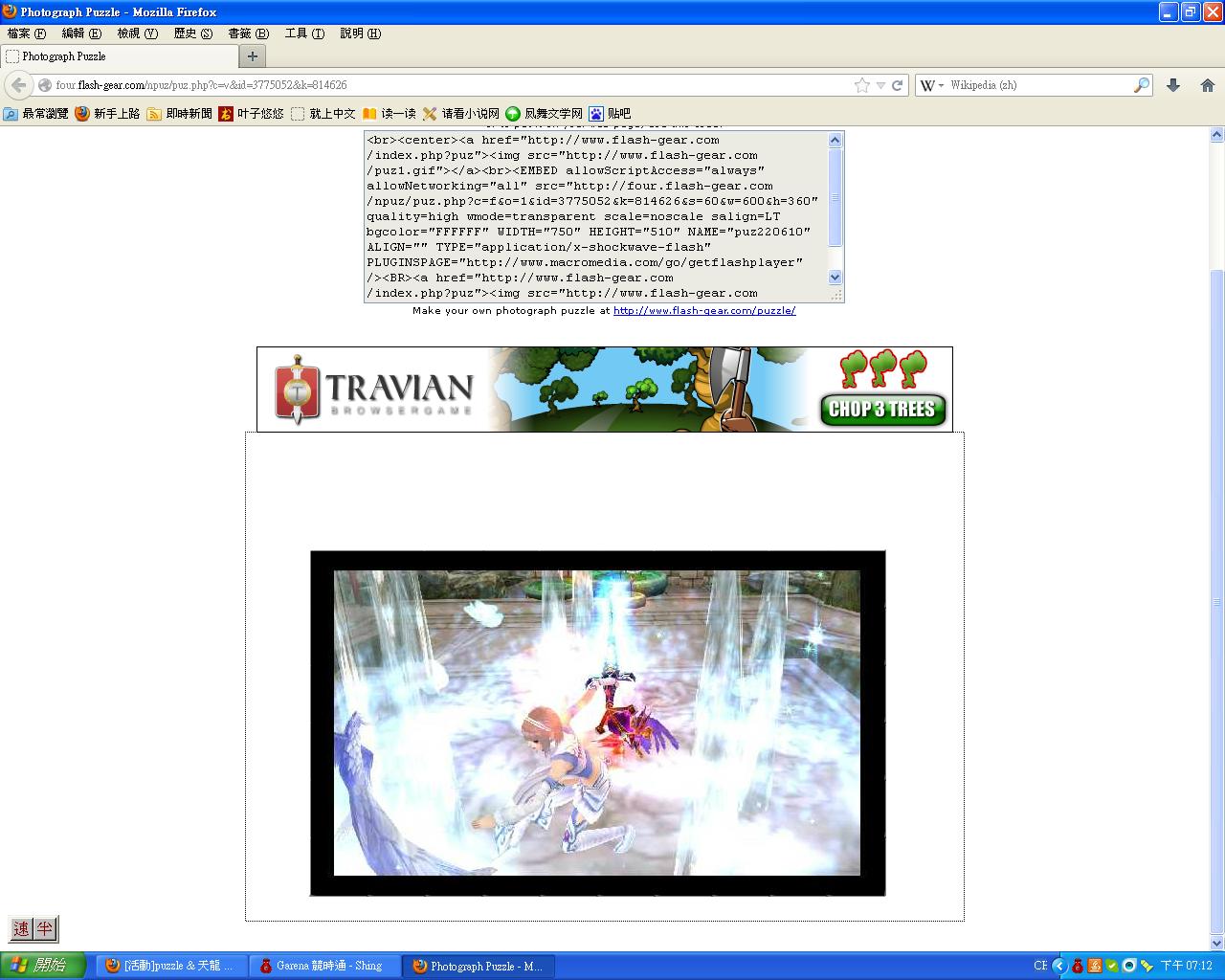This screenshot has height=980, width=1225.
Task: Open a new tab with plus button
Action: [253, 56]
